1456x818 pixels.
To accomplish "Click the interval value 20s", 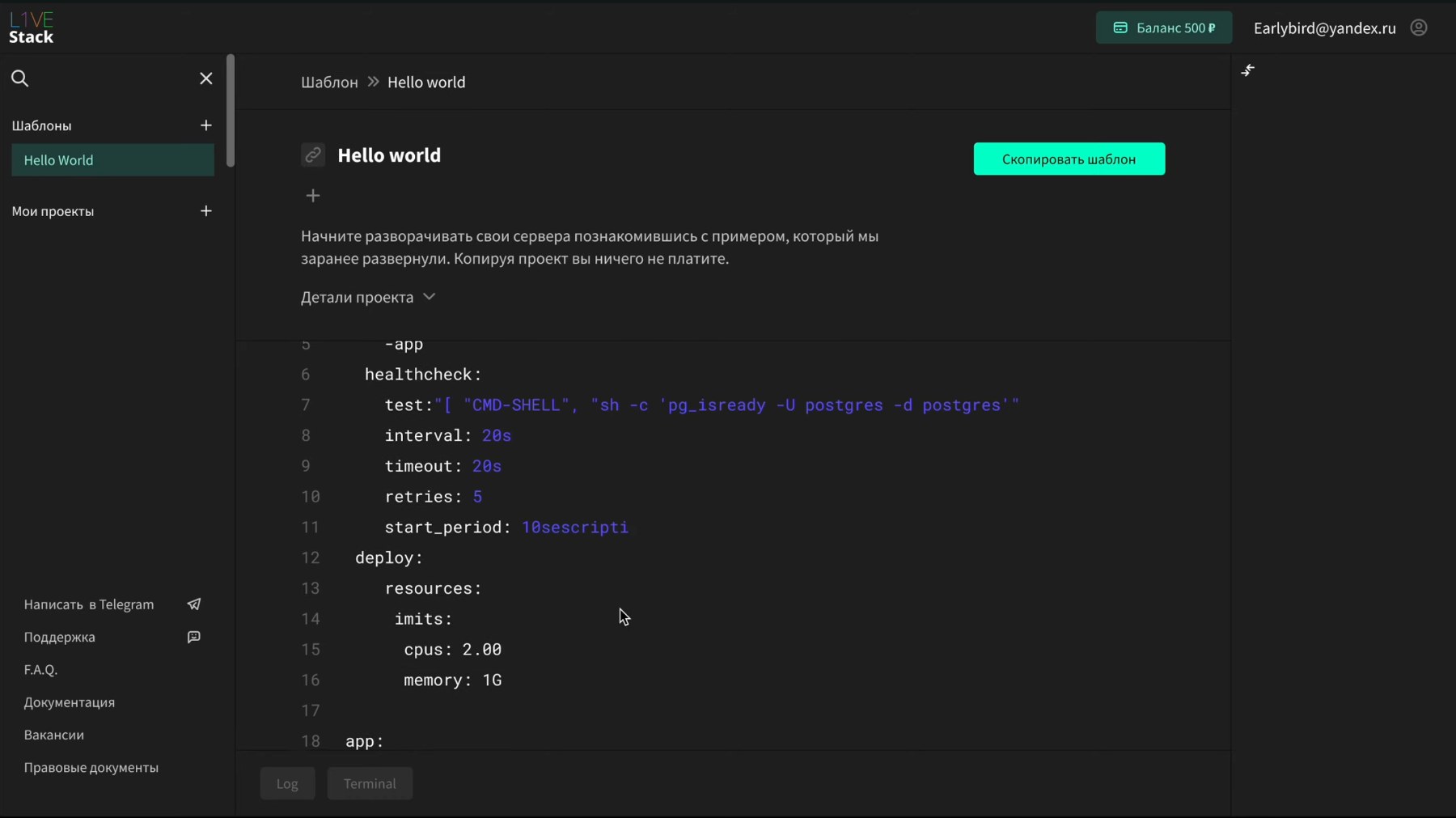I will coord(497,435).
